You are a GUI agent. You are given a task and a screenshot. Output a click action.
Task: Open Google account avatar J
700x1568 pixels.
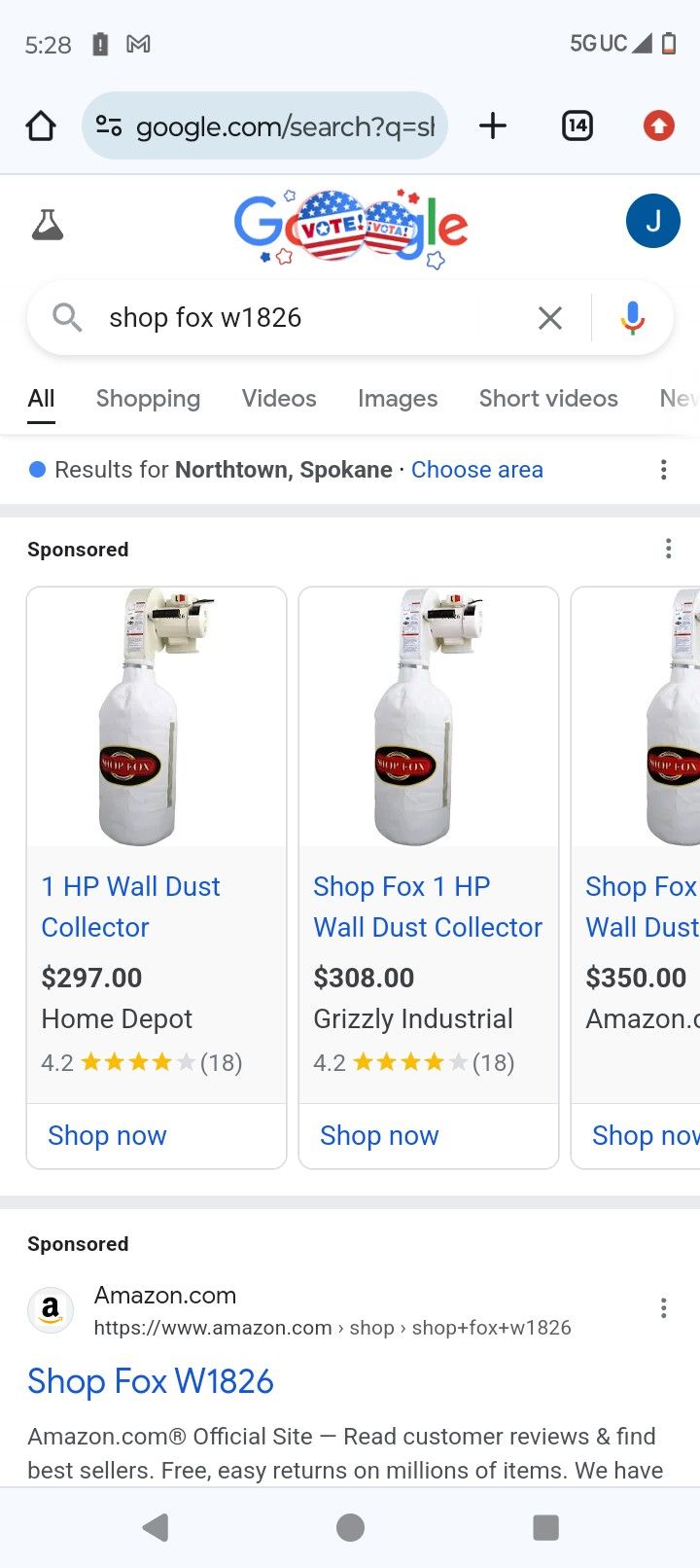tap(652, 222)
